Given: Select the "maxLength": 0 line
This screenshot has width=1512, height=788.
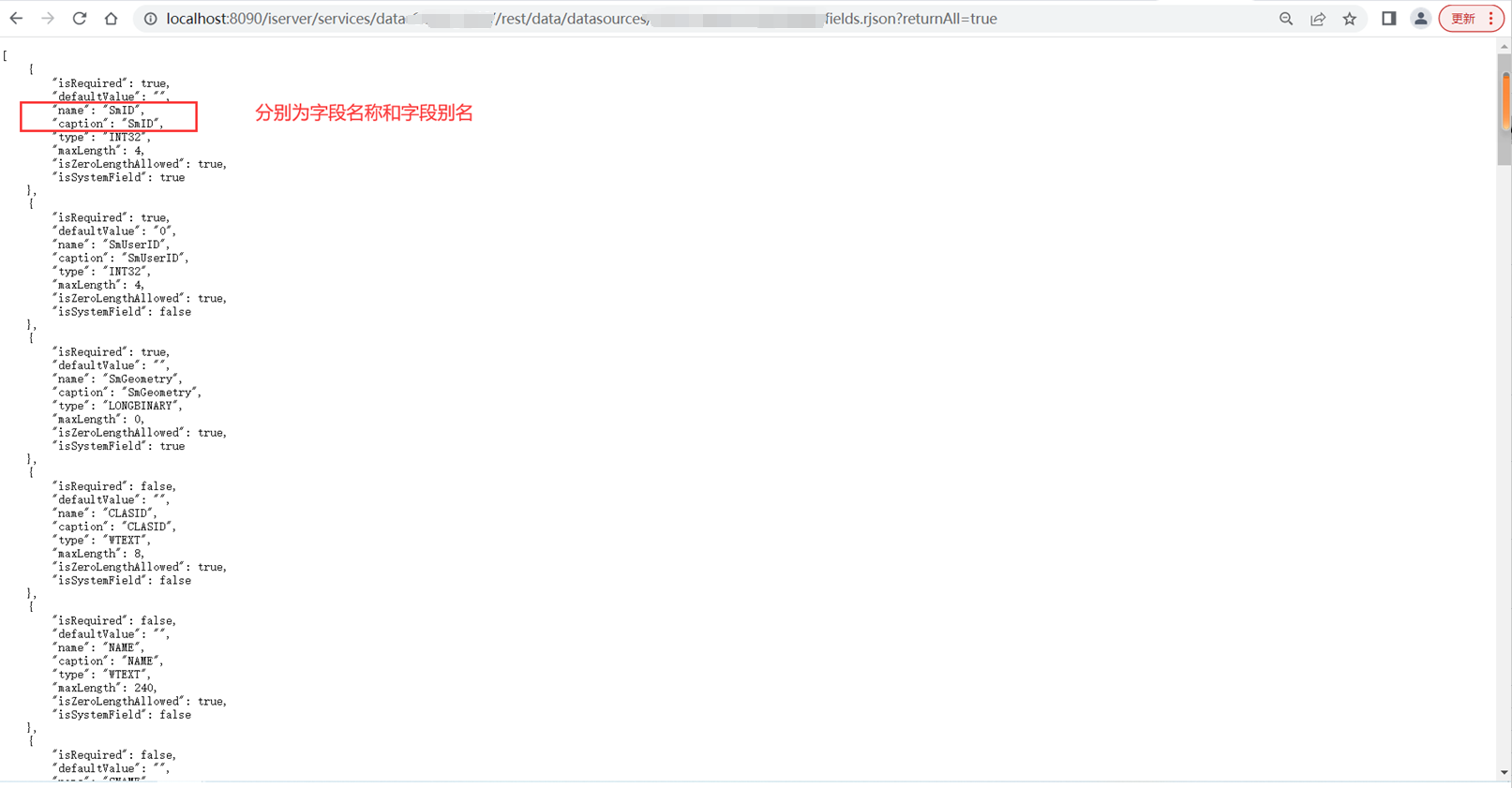Looking at the screenshot, I should 98,420.
